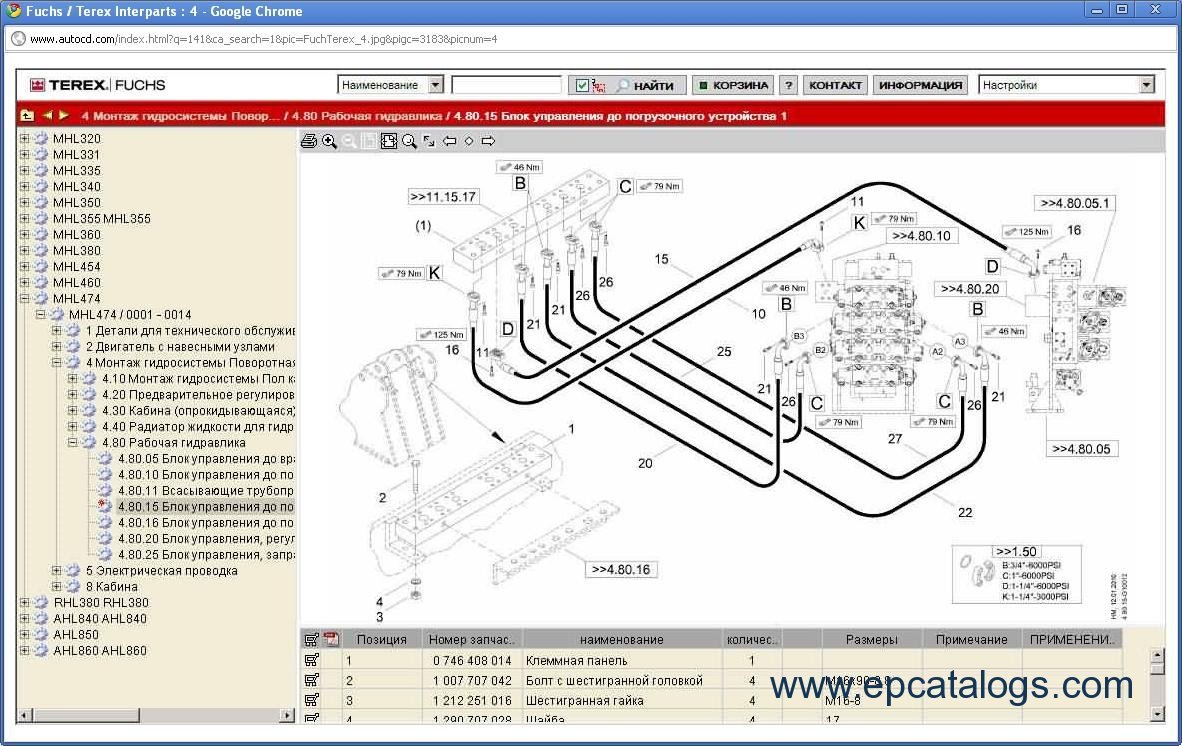Expand 2 Двигатель с навесными узлами

pyautogui.click(x=57, y=347)
